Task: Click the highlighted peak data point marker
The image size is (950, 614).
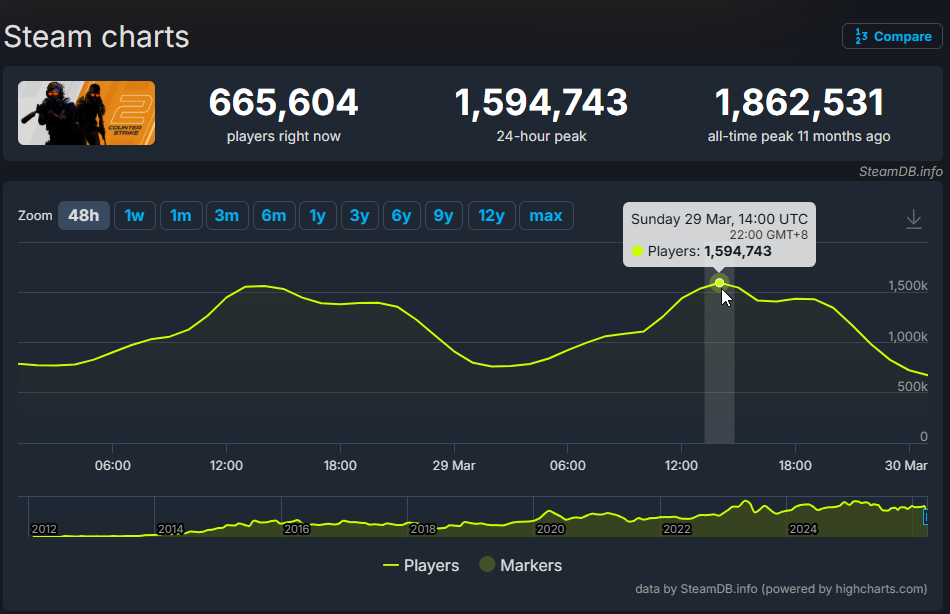Action: [x=719, y=283]
